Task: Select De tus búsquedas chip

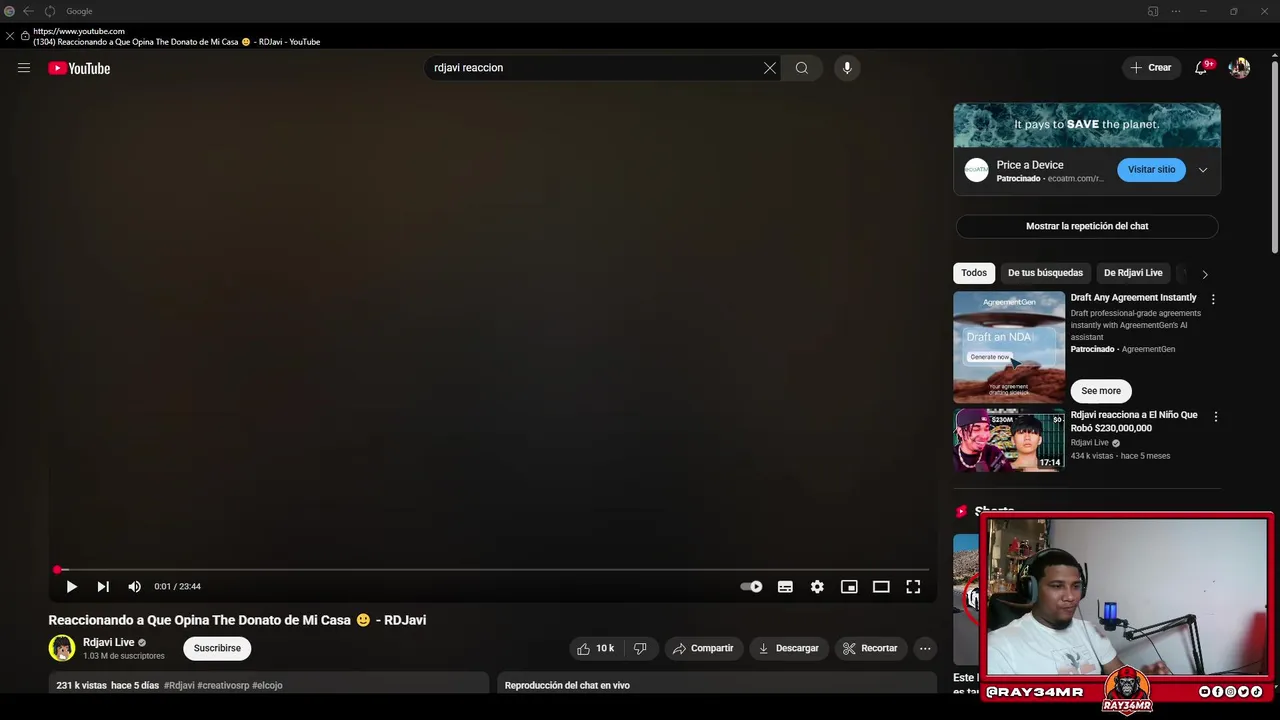Action: coord(1045,273)
